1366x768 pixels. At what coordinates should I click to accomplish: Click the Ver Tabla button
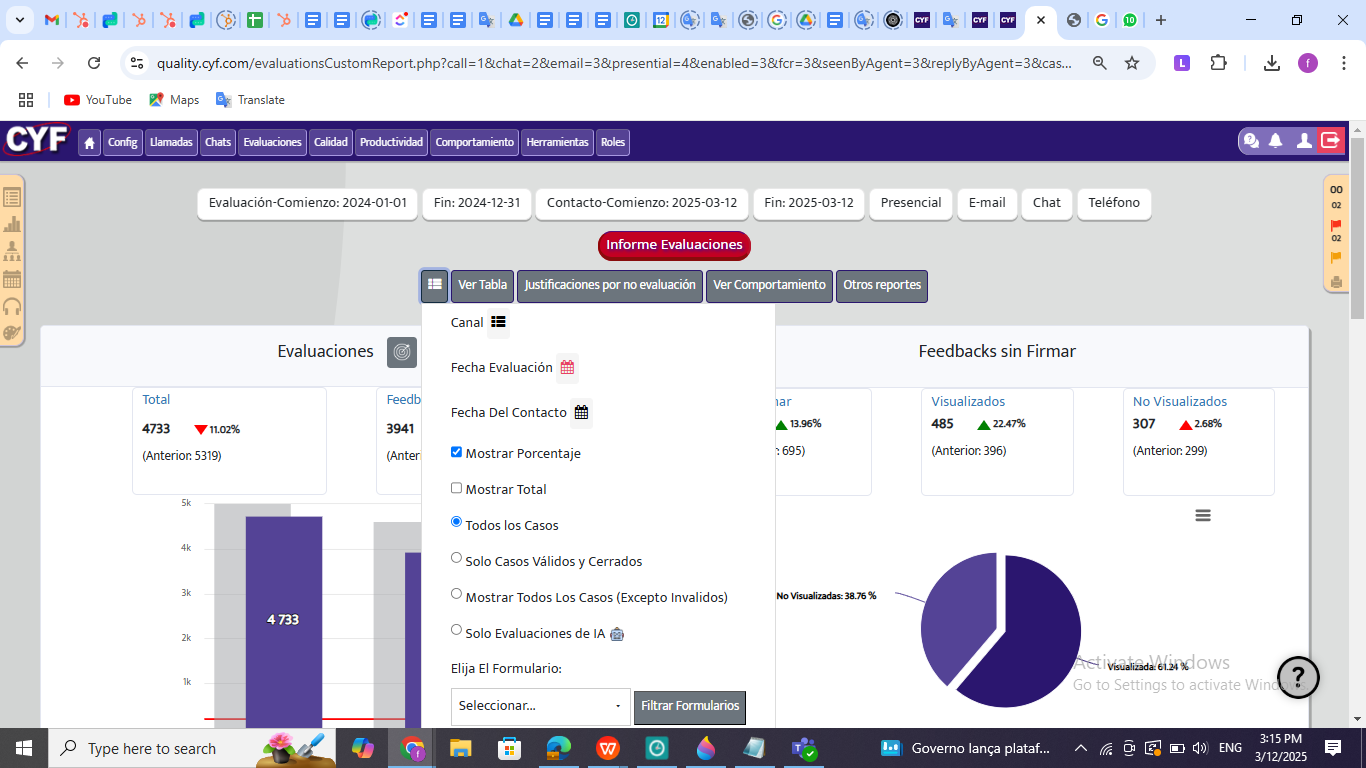point(483,285)
